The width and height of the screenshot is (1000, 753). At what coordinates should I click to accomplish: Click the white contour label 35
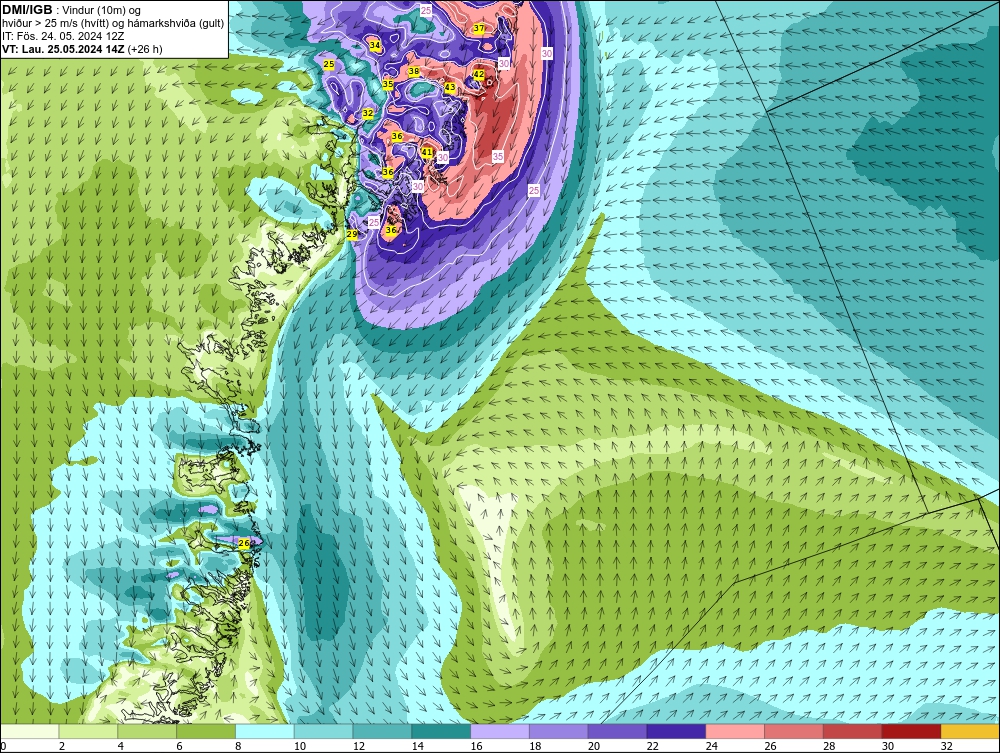[x=497, y=156]
